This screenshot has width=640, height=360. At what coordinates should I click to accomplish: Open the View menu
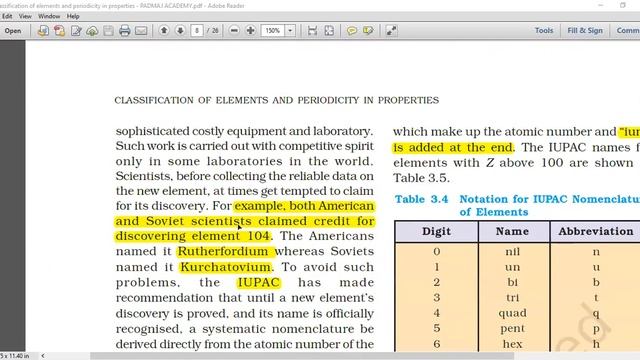click(x=25, y=16)
